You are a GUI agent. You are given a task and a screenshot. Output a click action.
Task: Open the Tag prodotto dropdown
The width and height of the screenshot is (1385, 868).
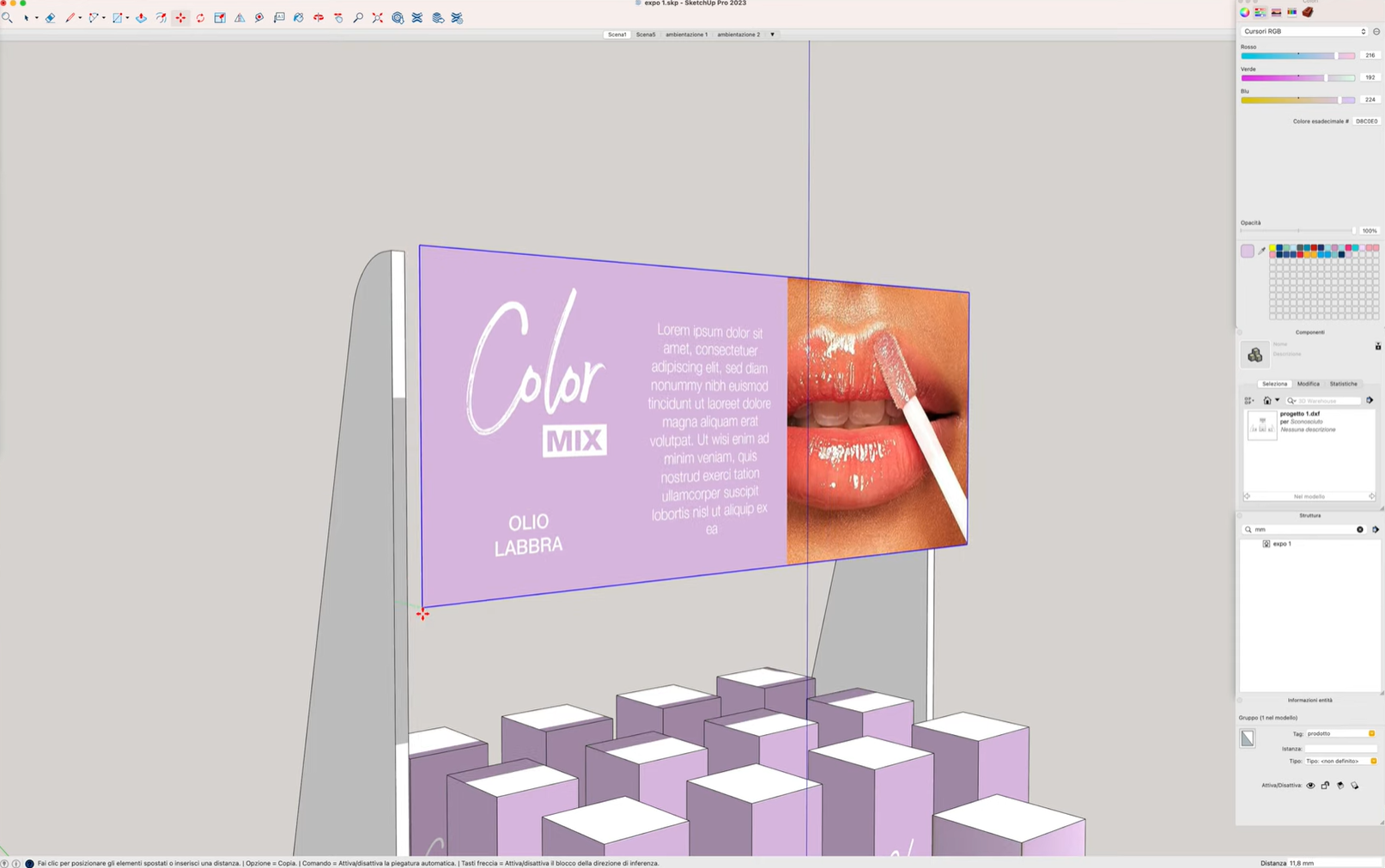tap(1371, 734)
